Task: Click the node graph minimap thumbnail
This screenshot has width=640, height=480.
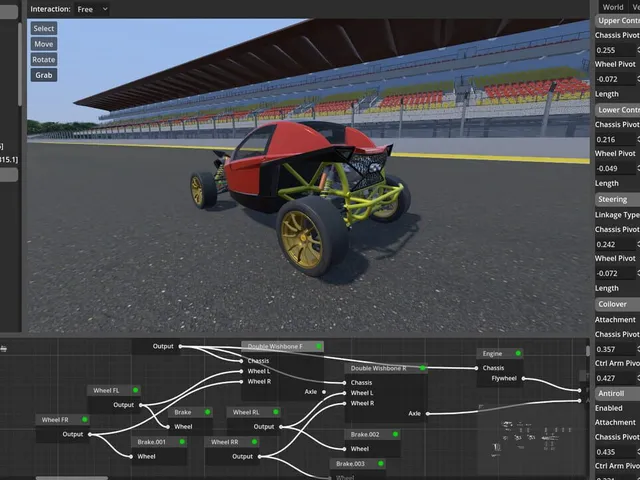Action: 533,440
